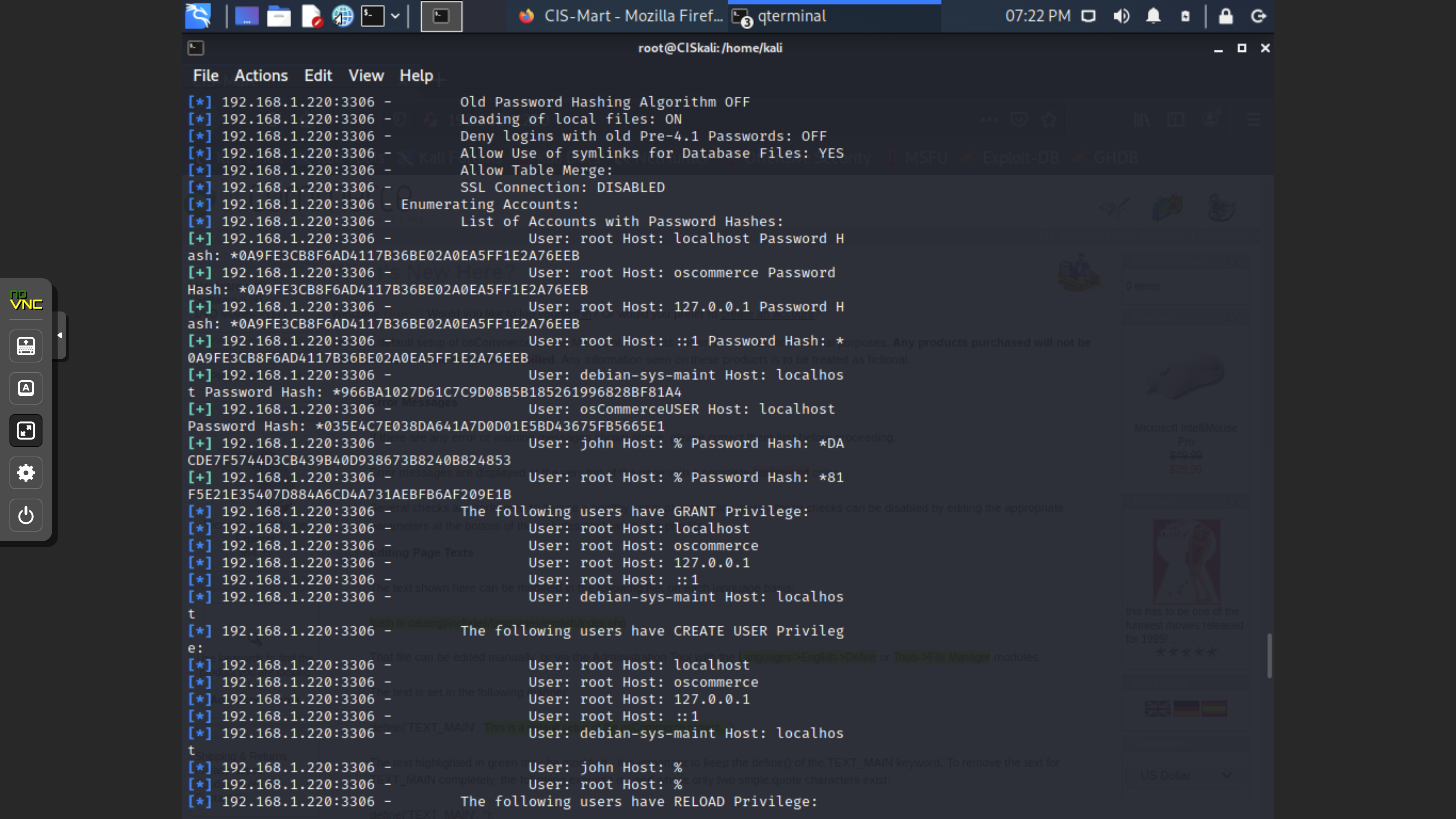The width and height of the screenshot is (1456, 819).
Task: Open the terminal emulator panel launcher
Action: (x=373, y=16)
